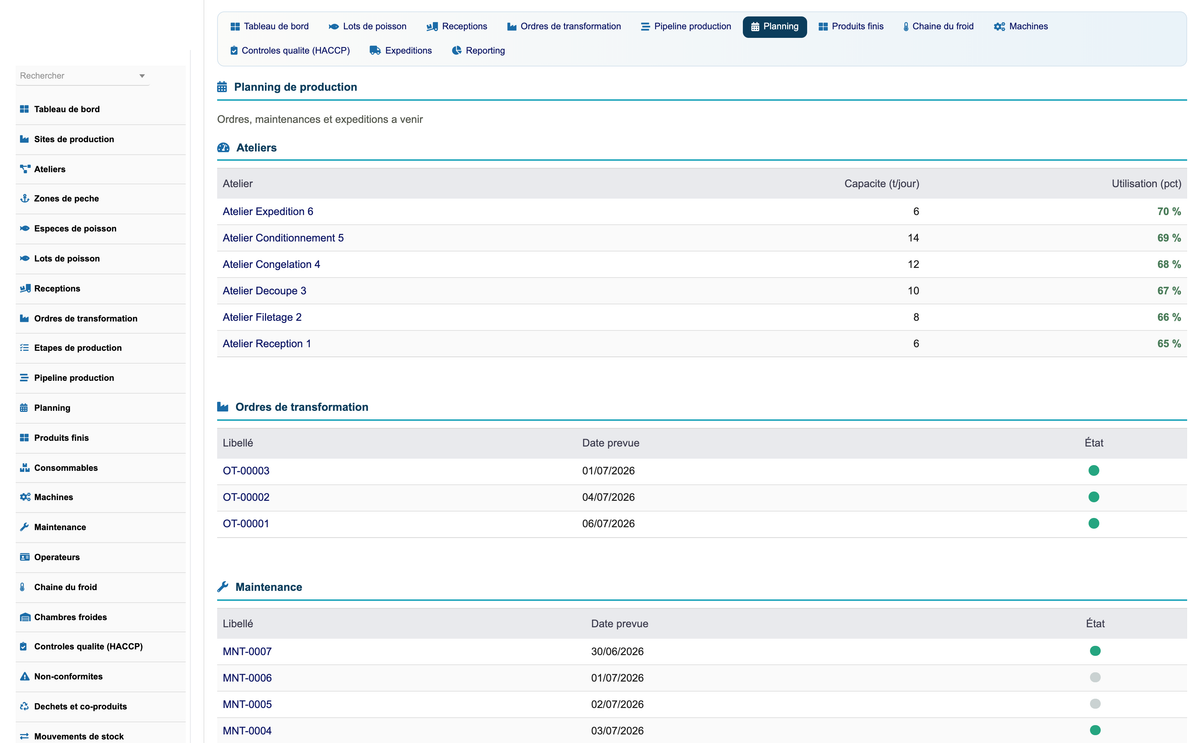The width and height of the screenshot is (1200, 743).
Task: Open Atelier Congelation 4 link
Action: click(x=272, y=264)
